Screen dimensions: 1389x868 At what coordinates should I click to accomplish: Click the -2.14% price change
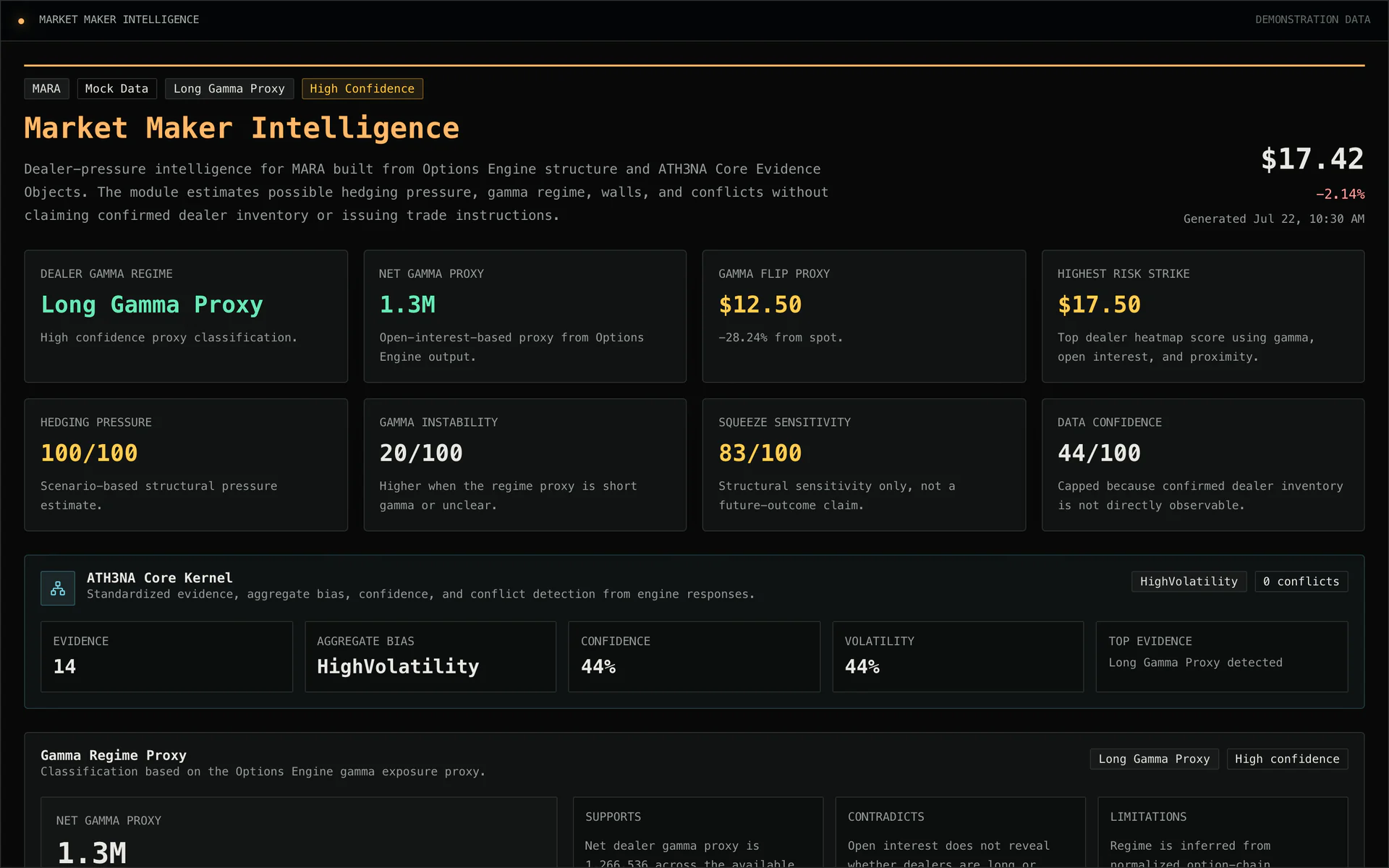(x=1340, y=194)
